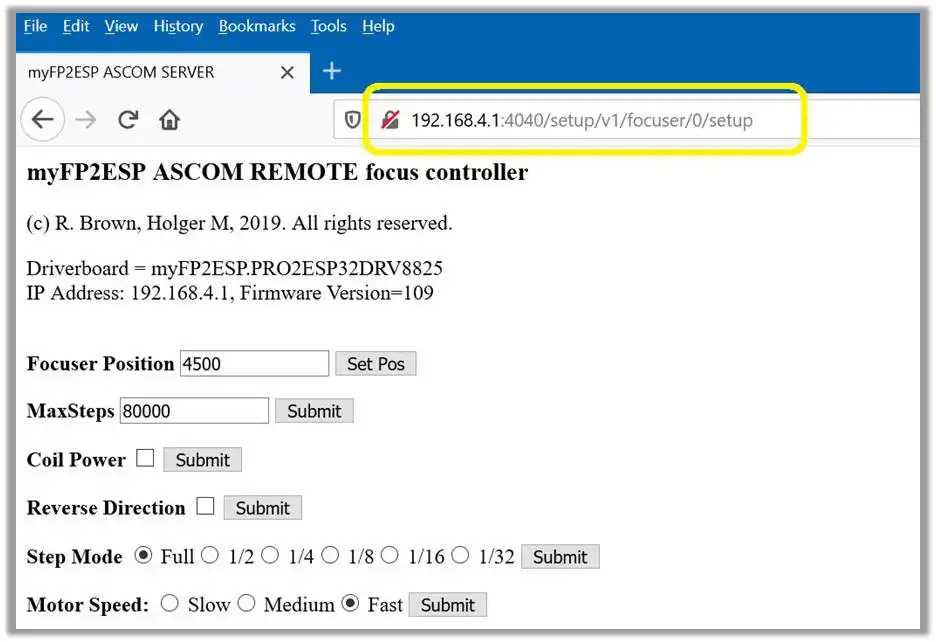The width and height of the screenshot is (936, 642).
Task: Click the copyright R. Brown, Holger M line
Action: pyautogui.click(x=239, y=223)
